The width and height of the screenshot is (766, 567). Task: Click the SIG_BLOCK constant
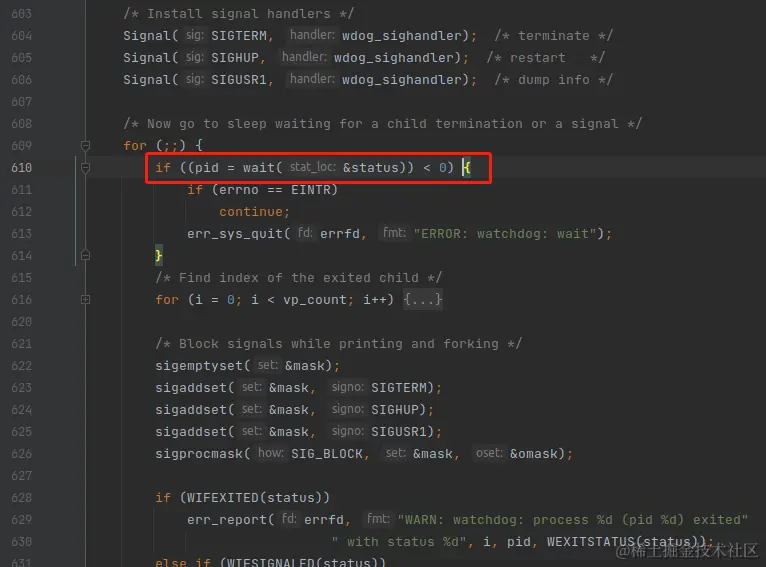[327, 454]
